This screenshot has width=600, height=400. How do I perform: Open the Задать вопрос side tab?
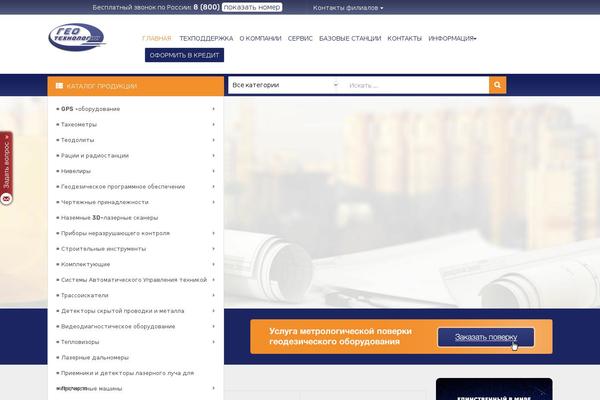[6, 168]
